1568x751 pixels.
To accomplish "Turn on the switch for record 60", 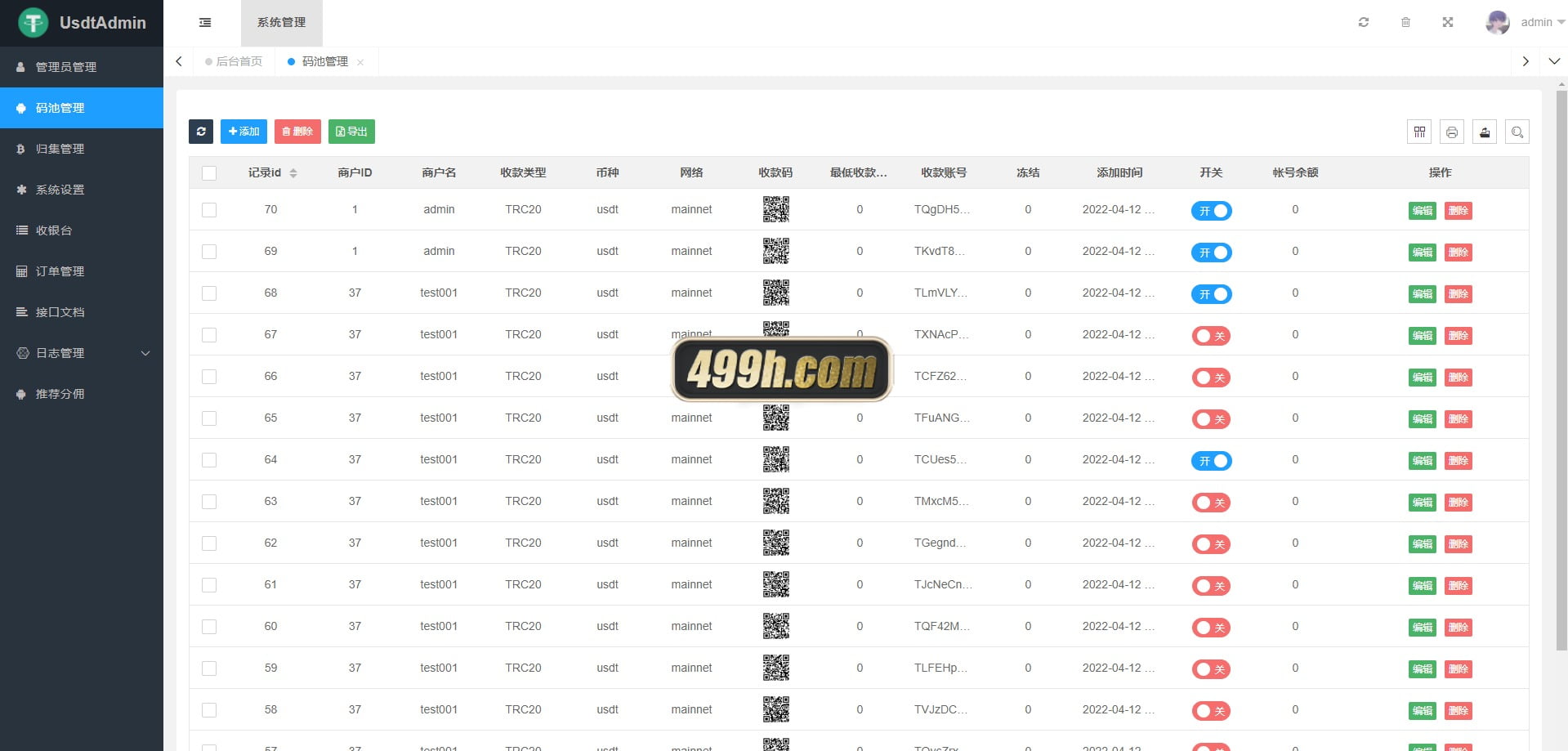I will pyautogui.click(x=1211, y=628).
